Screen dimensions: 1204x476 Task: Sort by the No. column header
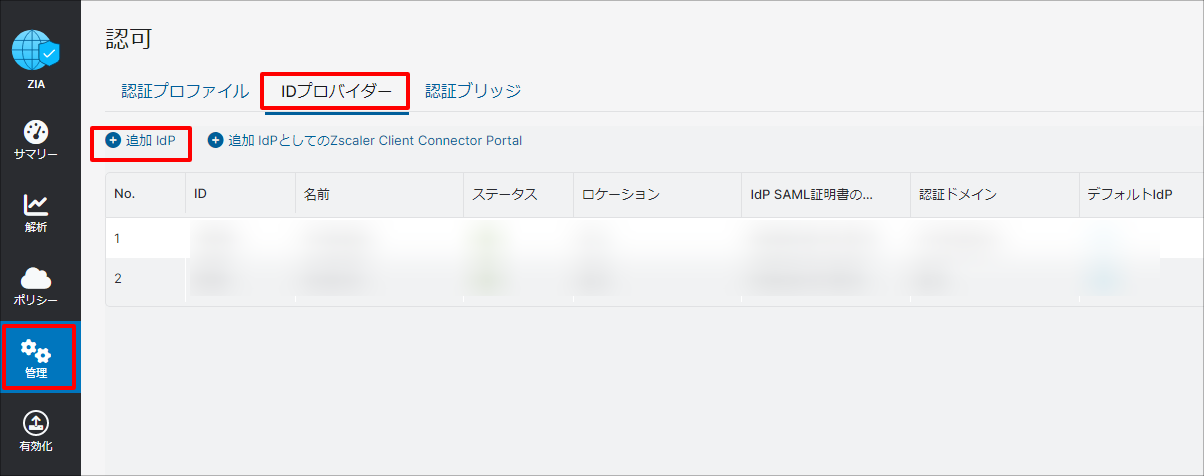(x=125, y=194)
